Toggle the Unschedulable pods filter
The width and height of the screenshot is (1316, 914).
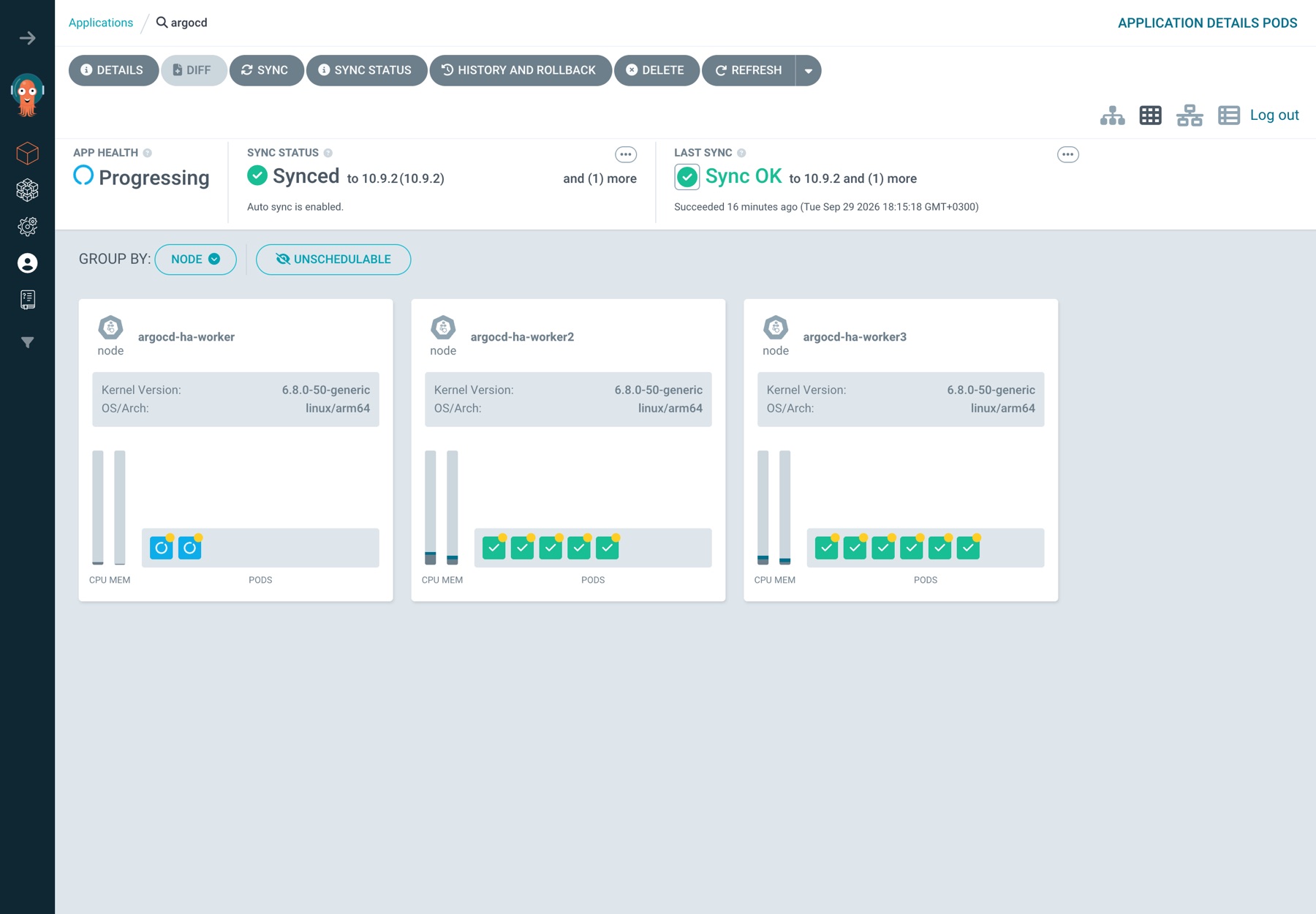point(333,260)
